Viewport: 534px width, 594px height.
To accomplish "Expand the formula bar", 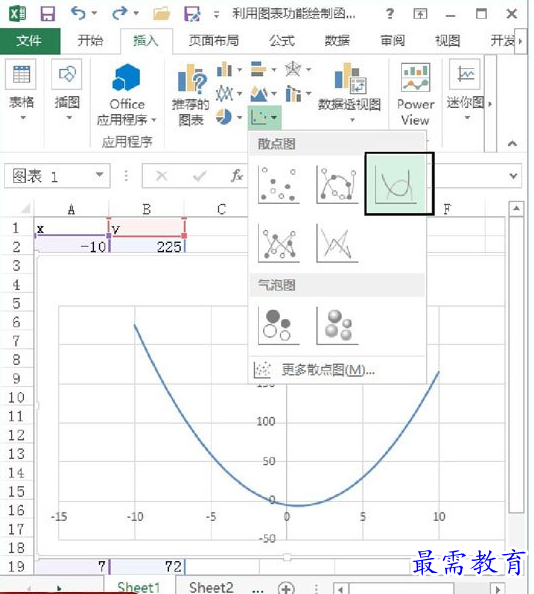I will 514,176.
